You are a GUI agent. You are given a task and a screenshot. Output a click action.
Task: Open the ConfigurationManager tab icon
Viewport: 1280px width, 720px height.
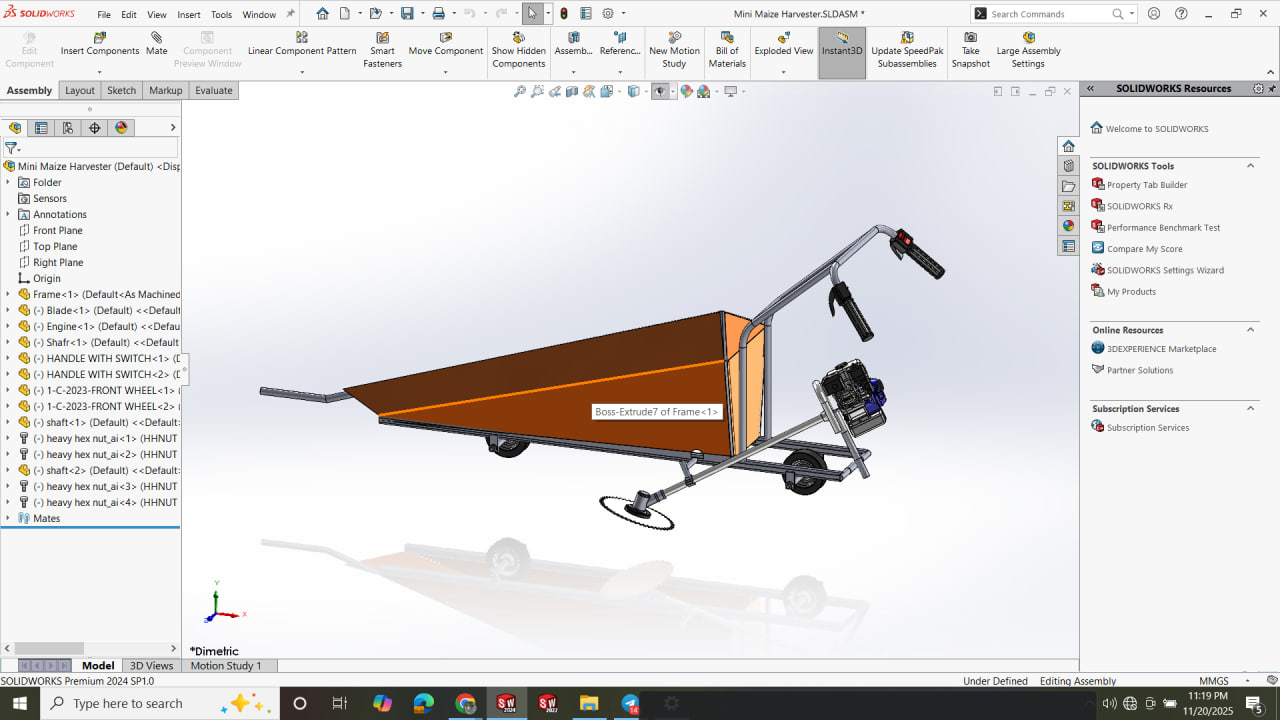coord(68,128)
